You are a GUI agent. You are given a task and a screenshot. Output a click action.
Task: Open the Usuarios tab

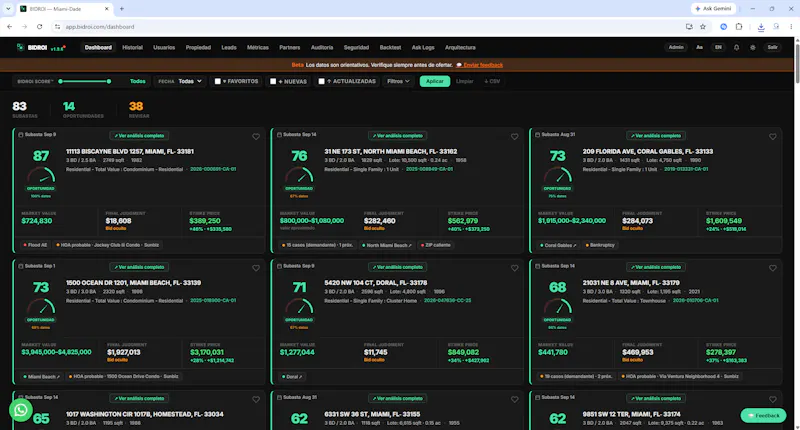[164, 47]
